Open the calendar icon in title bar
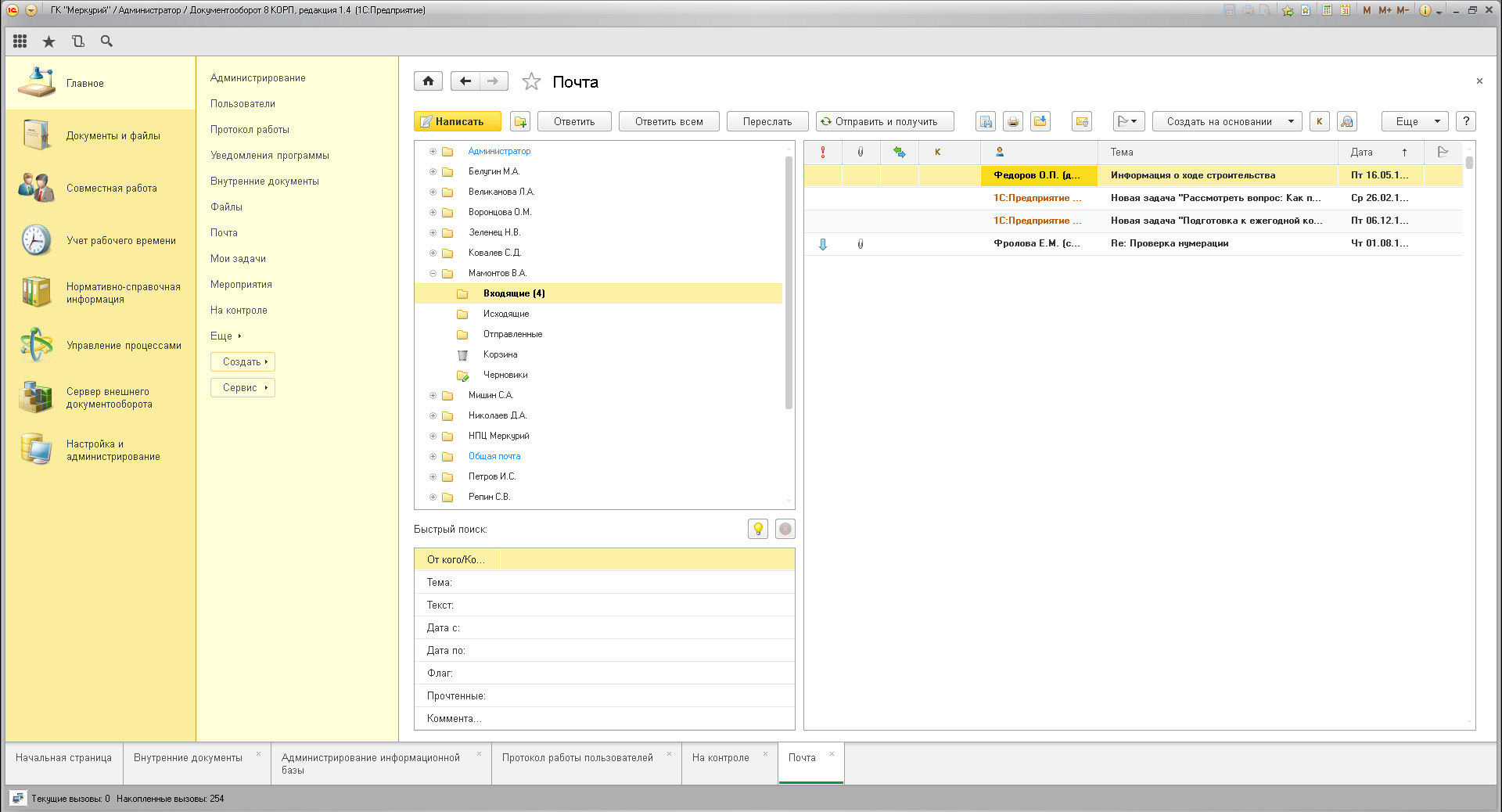 1346,10
